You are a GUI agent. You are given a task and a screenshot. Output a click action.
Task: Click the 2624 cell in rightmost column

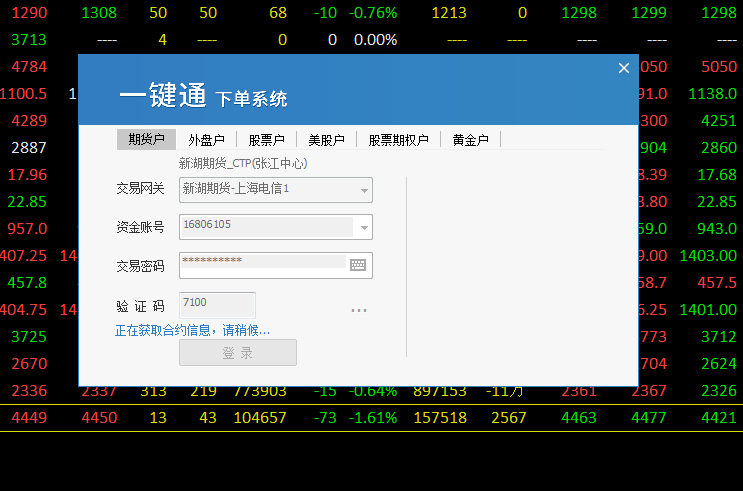(x=719, y=364)
